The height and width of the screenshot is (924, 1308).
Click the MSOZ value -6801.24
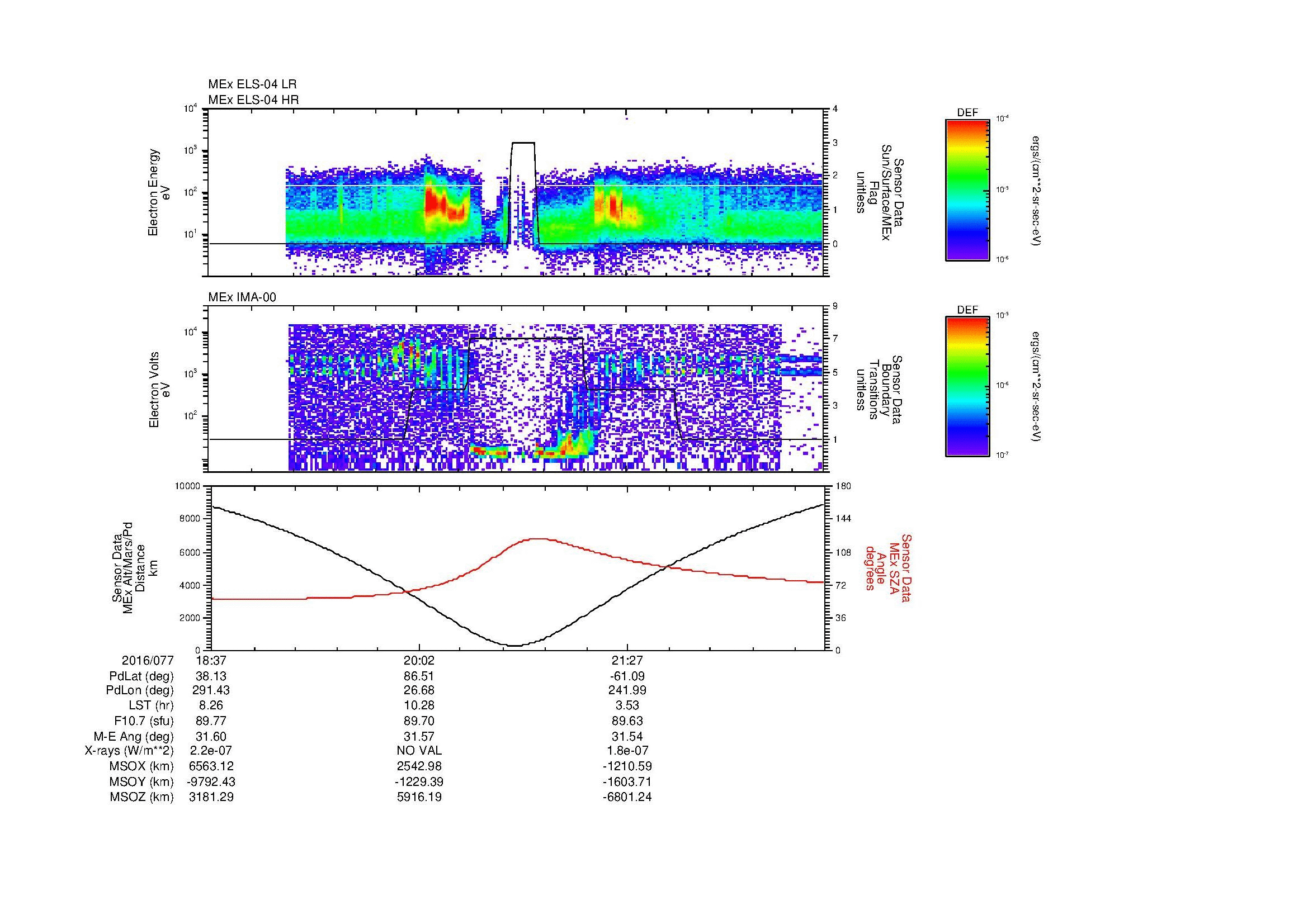click(627, 797)
